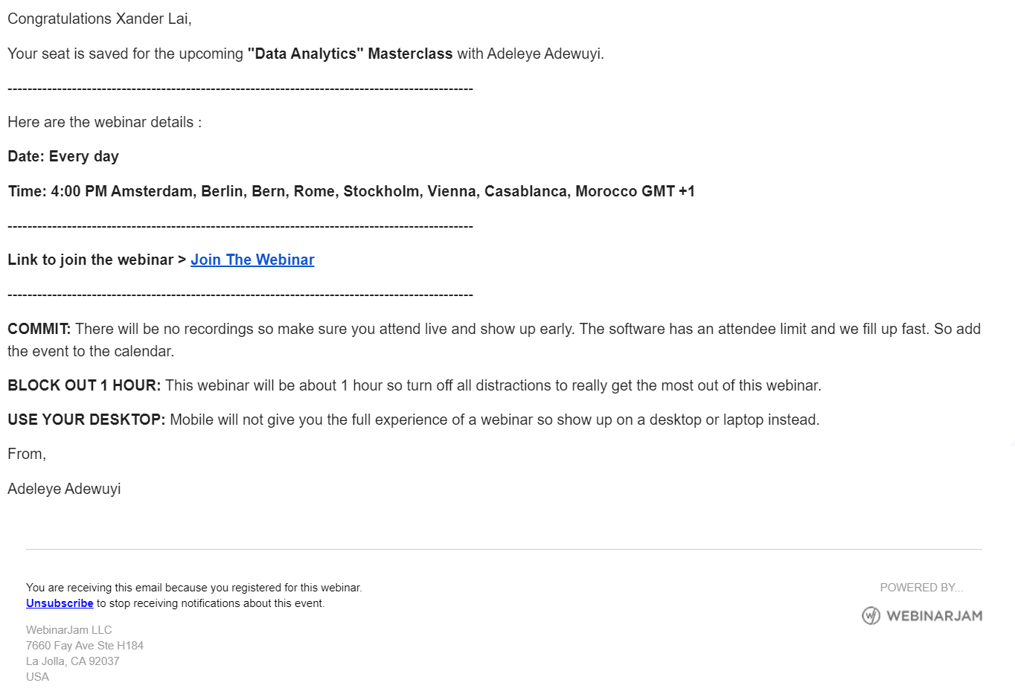
Task: Click the BLOCK OUT 1 HOUR: heading
Action: [84, 386]
